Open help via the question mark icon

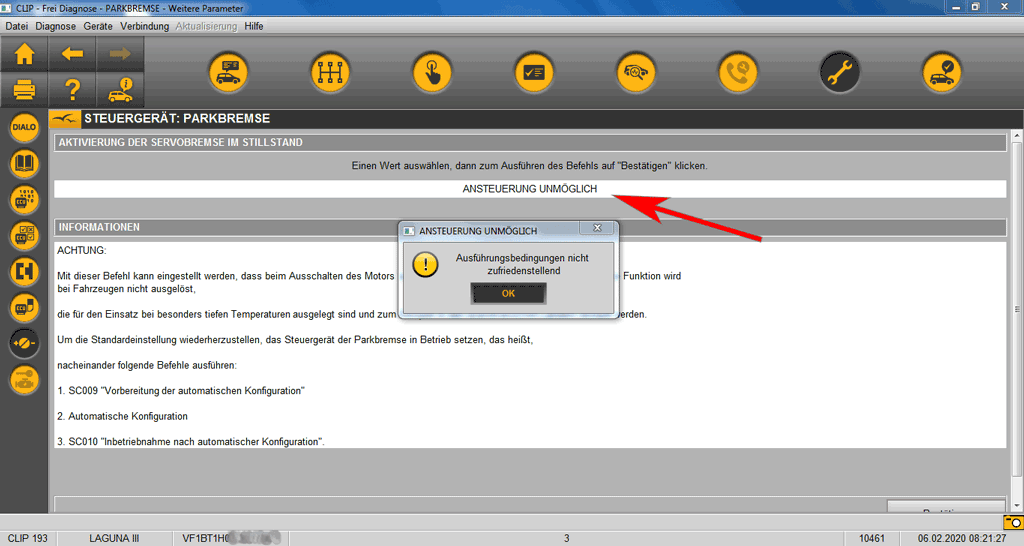click(72, 90)
